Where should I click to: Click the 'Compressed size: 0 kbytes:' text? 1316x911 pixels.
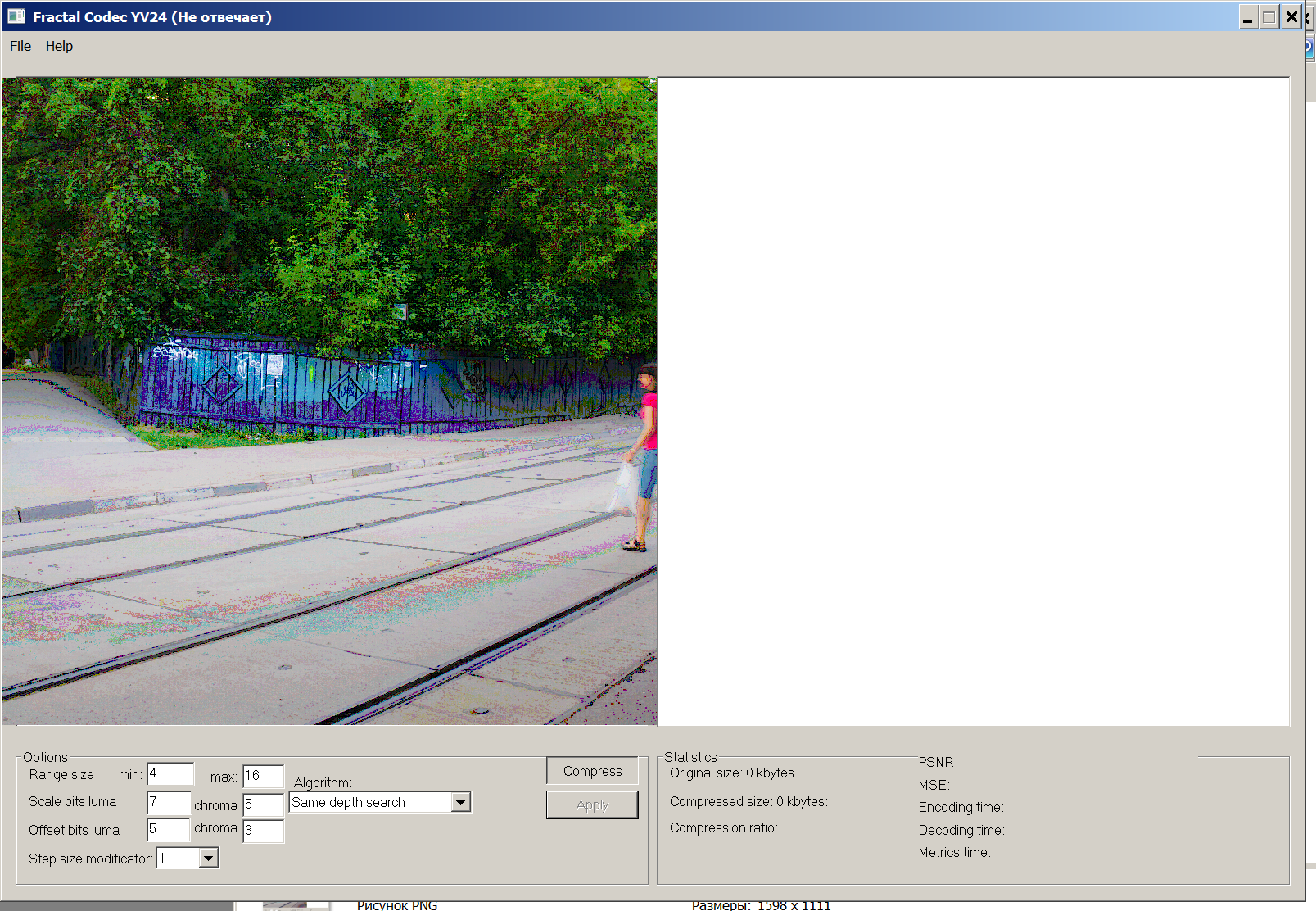click(748, 801)
